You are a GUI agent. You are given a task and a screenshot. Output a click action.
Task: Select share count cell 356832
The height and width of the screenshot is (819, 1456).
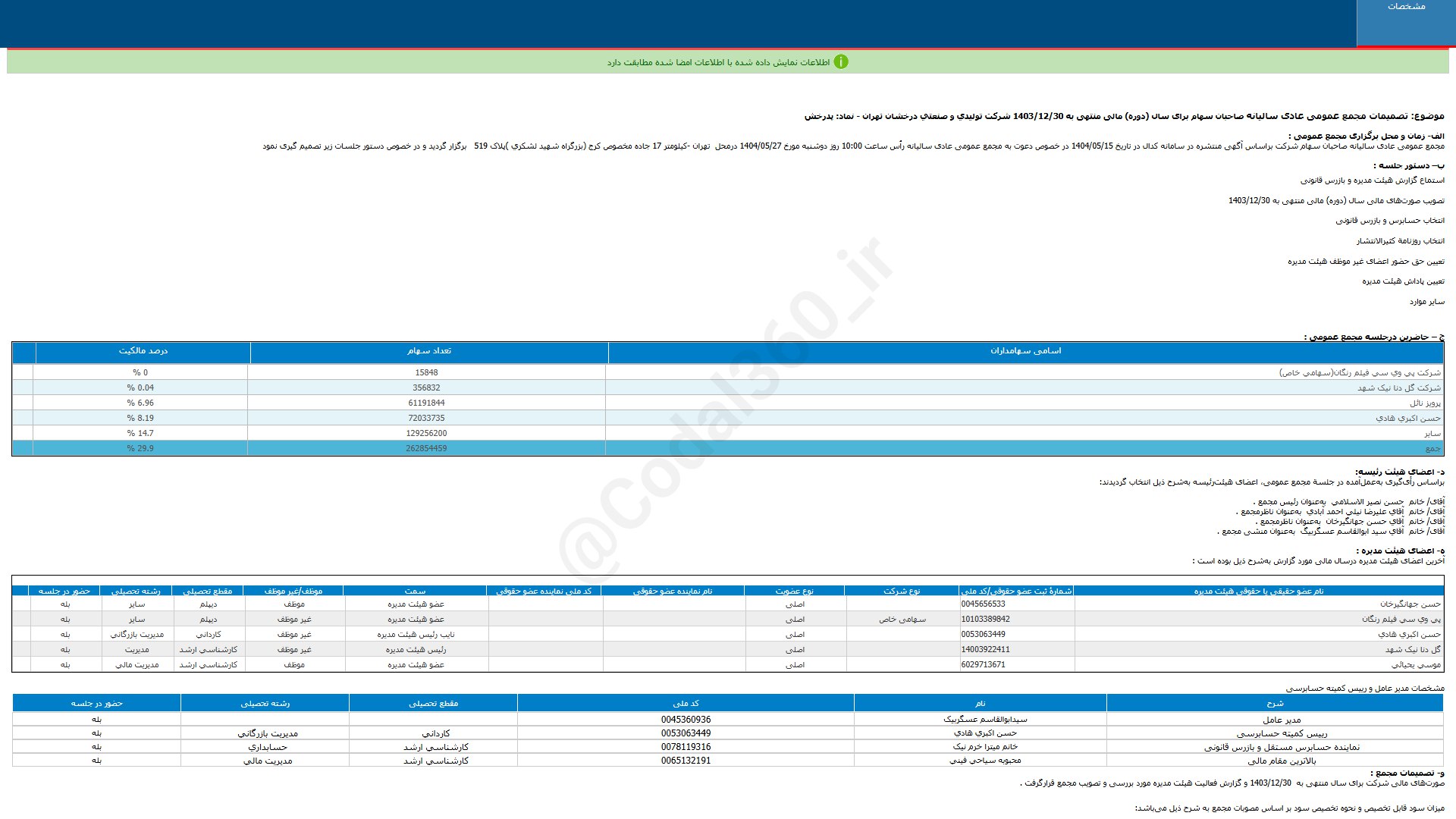426,388
